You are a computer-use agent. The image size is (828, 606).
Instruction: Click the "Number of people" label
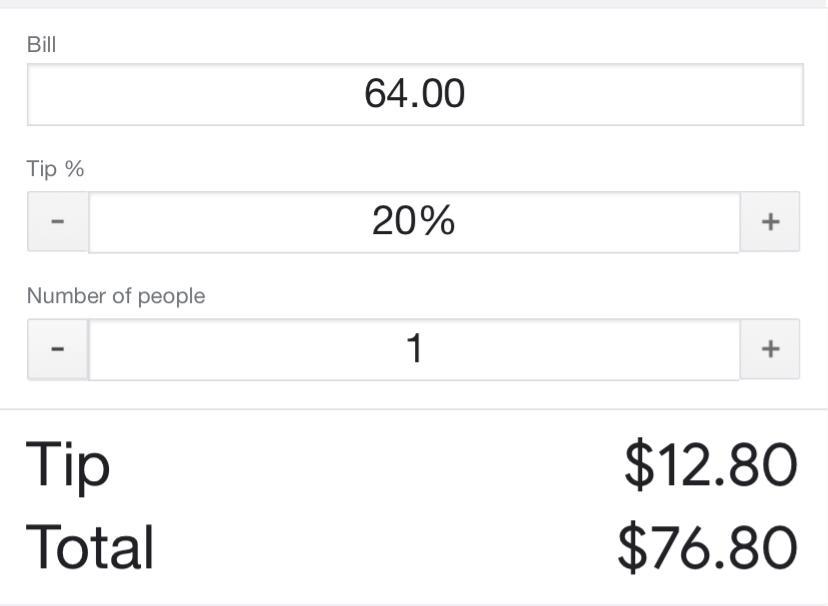116,296
